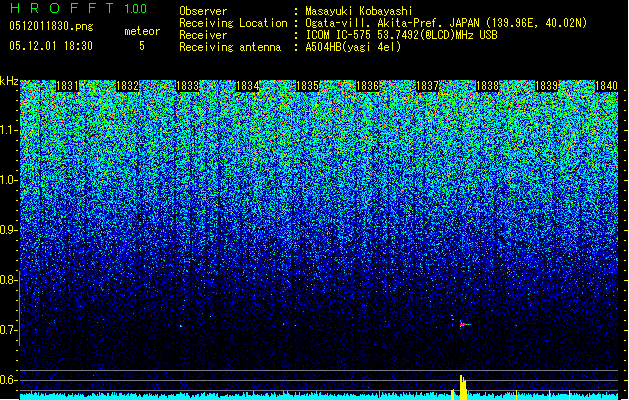Select the file name 0512011830.png
This screenshot has width=629, height=400.
[51, 26]
